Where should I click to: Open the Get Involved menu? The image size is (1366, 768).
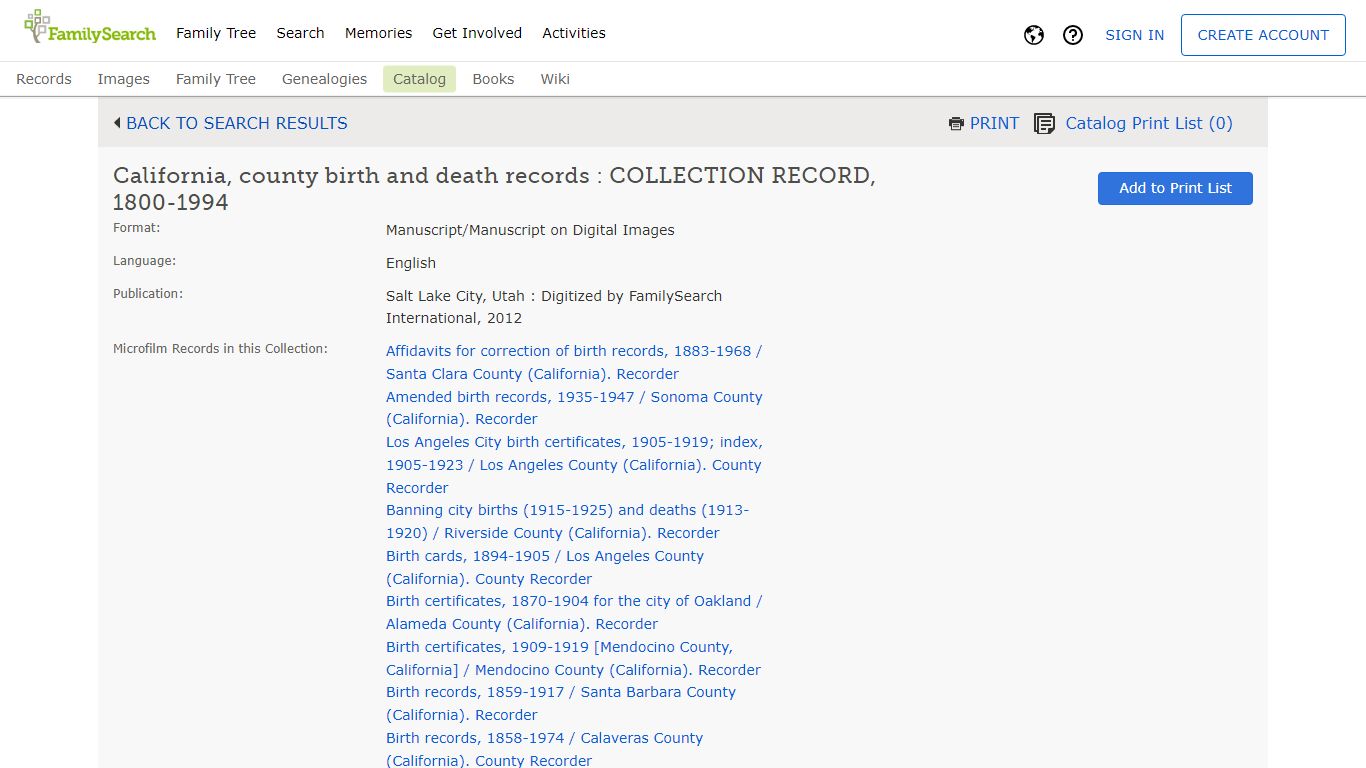tap(477, 33)
